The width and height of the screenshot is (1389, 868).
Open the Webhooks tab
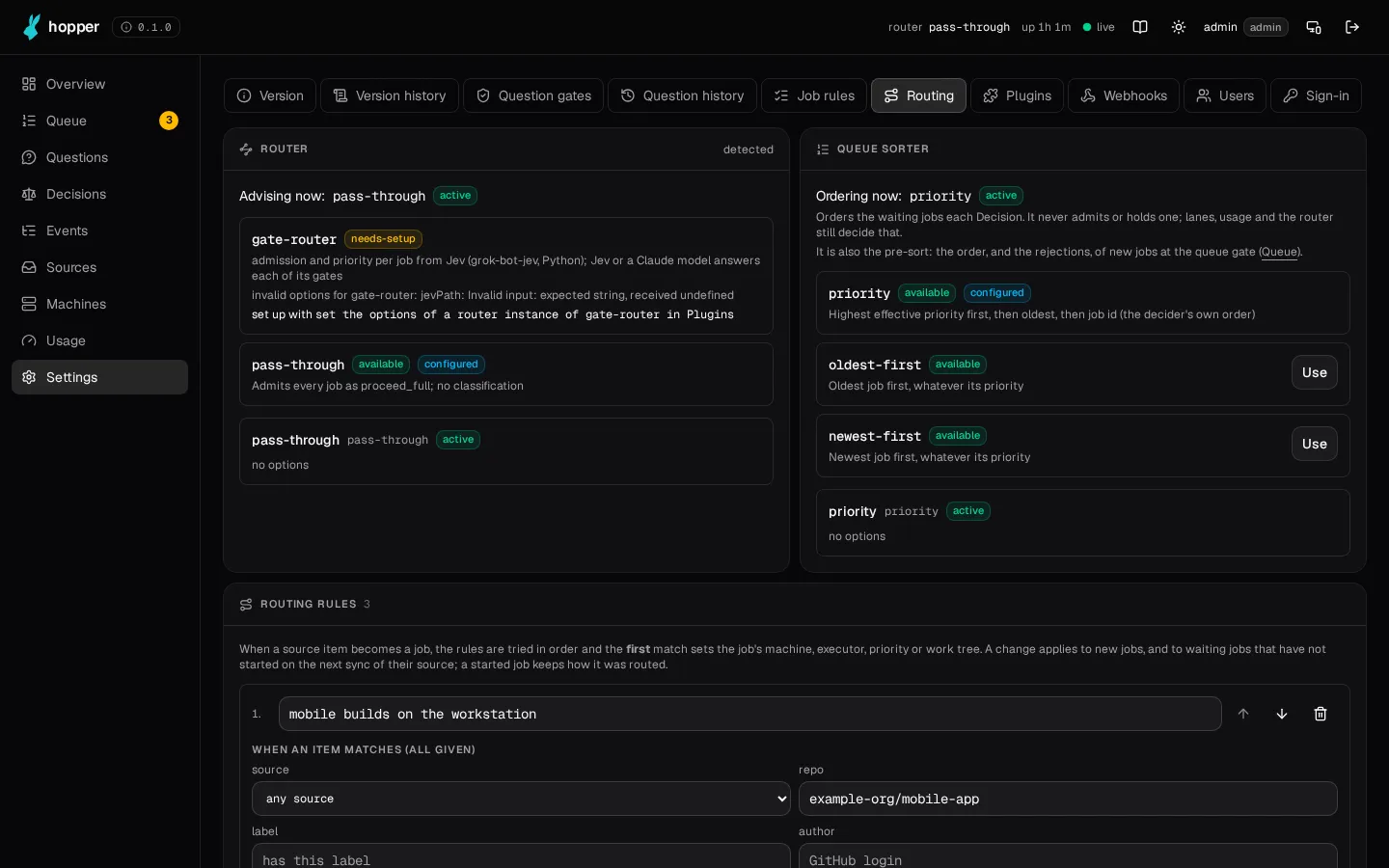click(x=1124, y=95)
